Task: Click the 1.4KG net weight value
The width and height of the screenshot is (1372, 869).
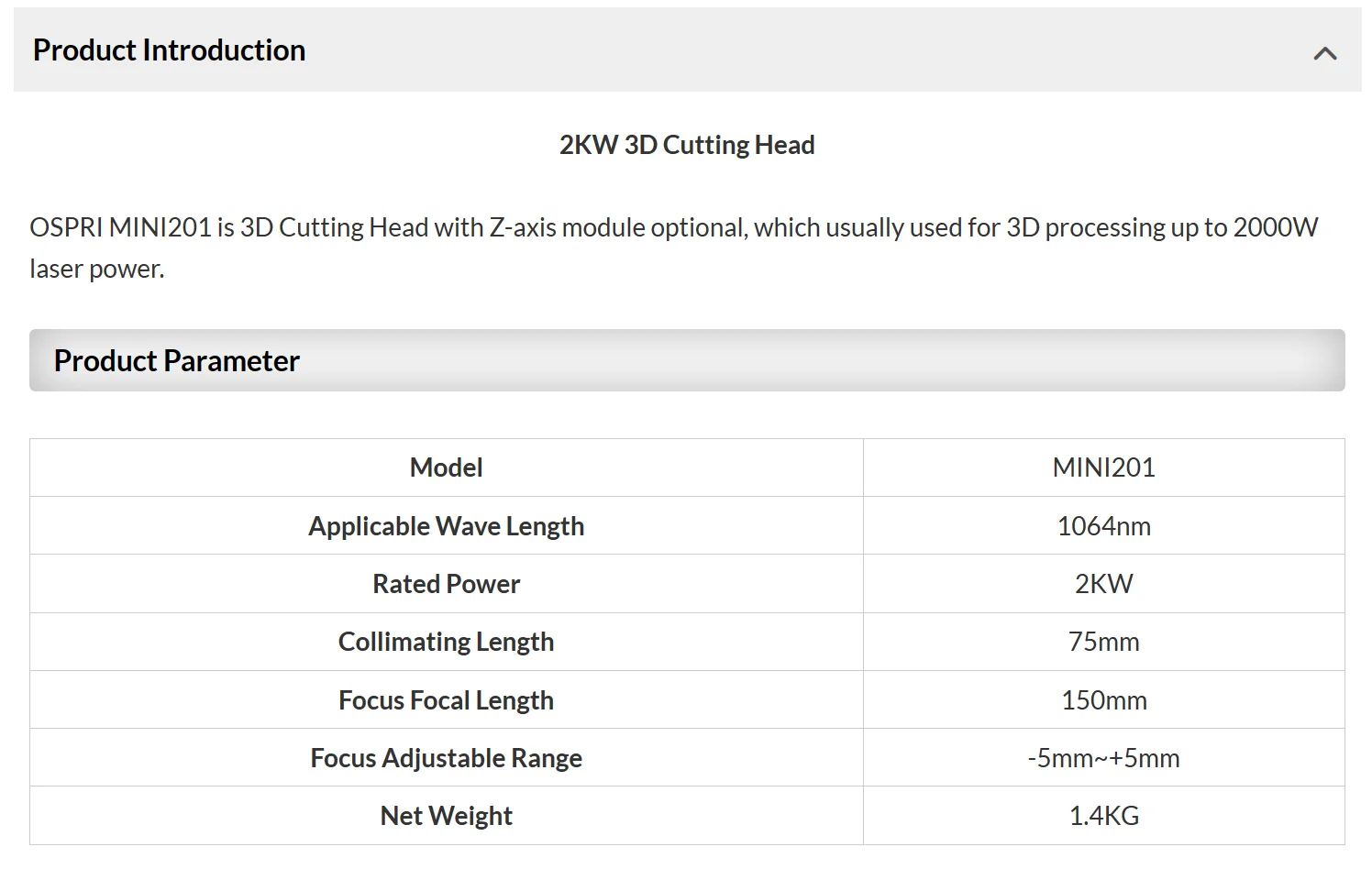Action: (x=1103, y=816)
